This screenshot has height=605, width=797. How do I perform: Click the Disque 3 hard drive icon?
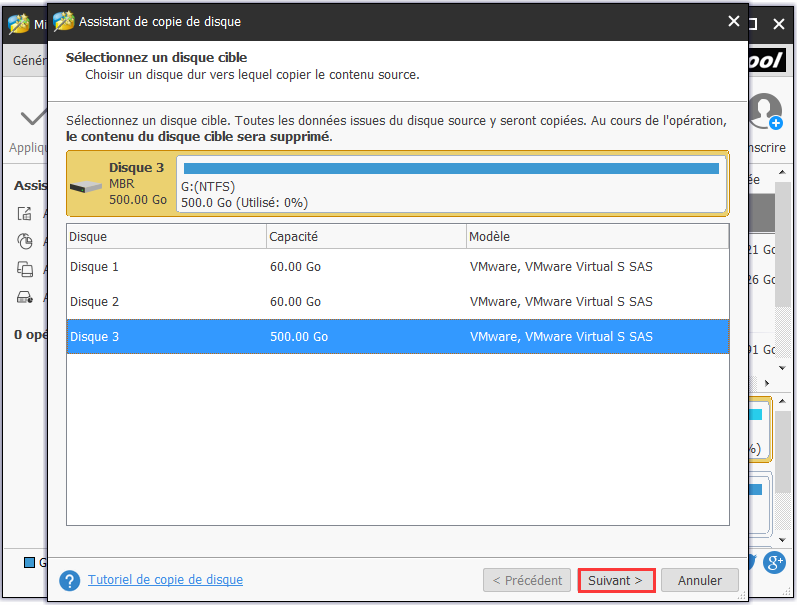coord(87,185)
